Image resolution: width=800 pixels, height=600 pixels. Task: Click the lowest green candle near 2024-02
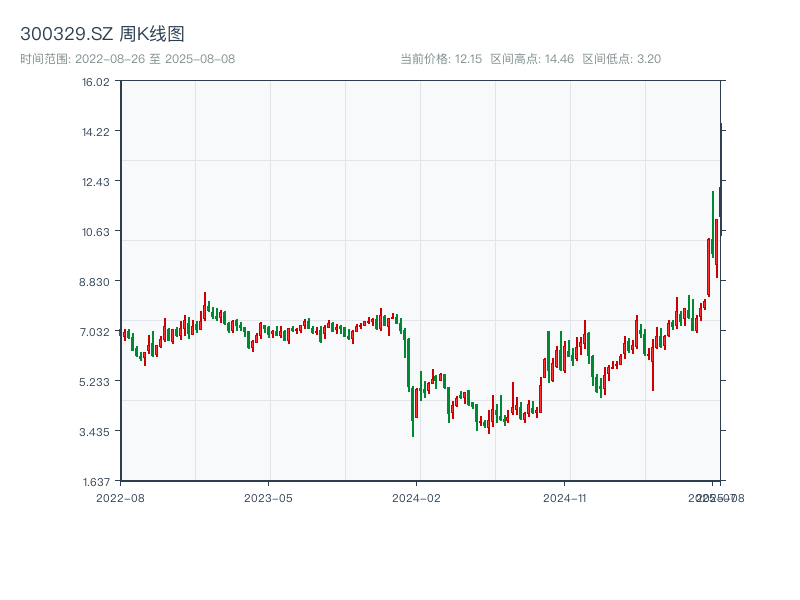[413, 412]
